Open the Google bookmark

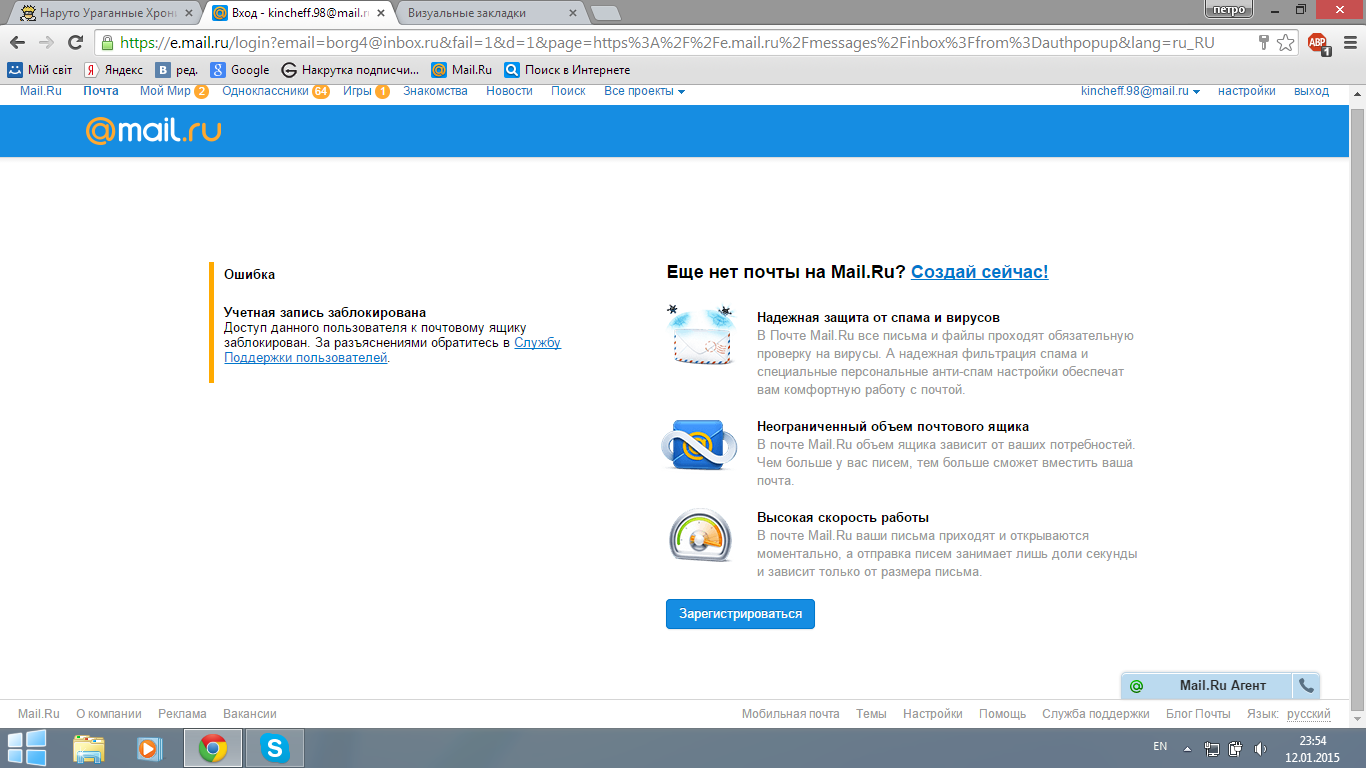coord(240,70)
